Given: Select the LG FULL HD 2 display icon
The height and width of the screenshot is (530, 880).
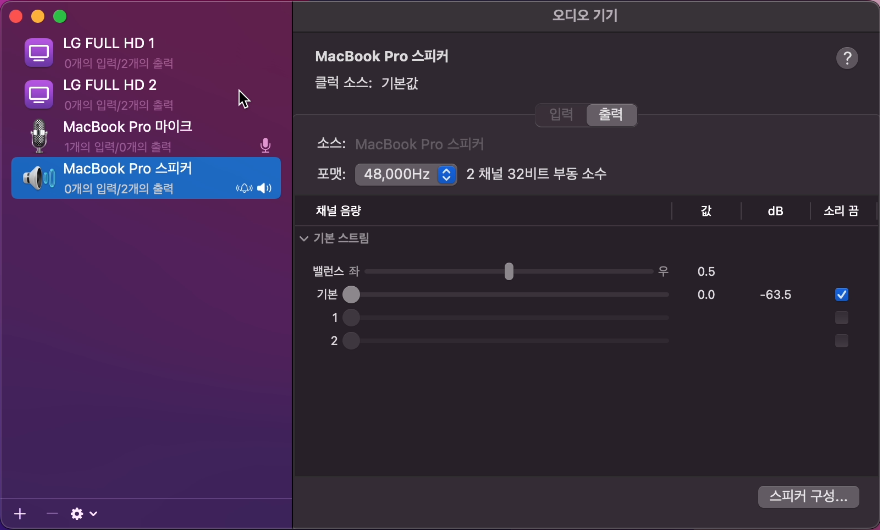Looking at the screenshot, I should [x=39, y=94].
